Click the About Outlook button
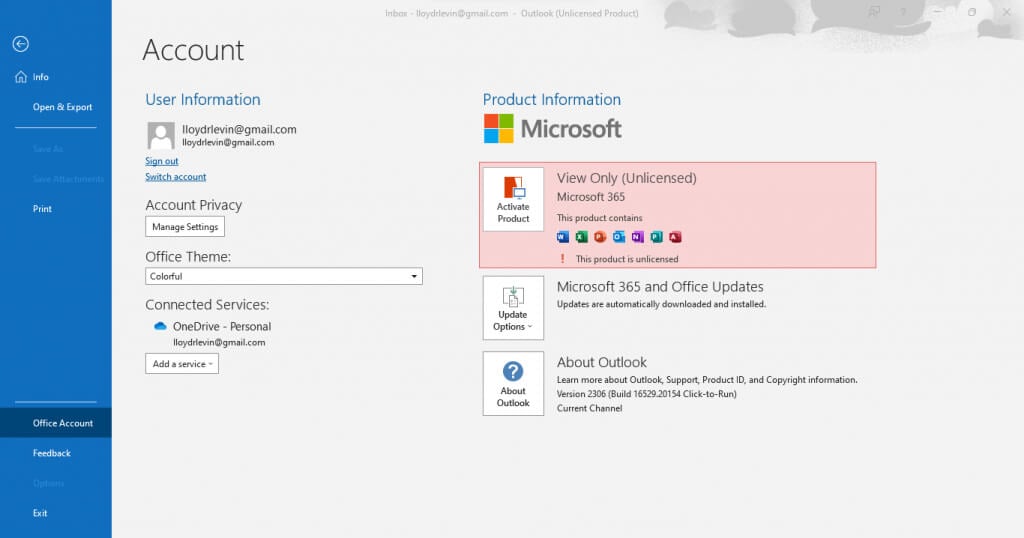Screen dimensions: 1024x538 [513, 383]
